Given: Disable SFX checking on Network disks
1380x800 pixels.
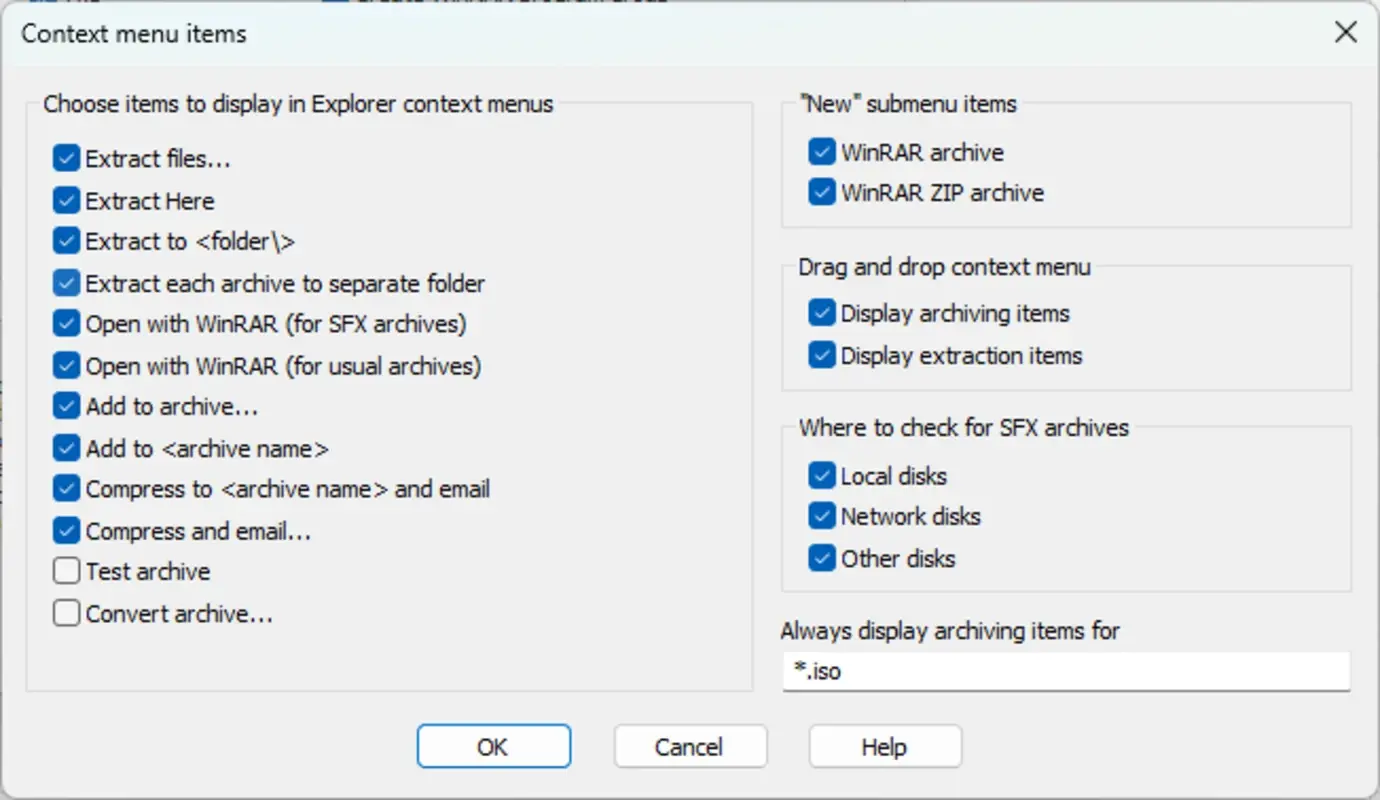Looking at the screenshot, I should pos(820,516).
